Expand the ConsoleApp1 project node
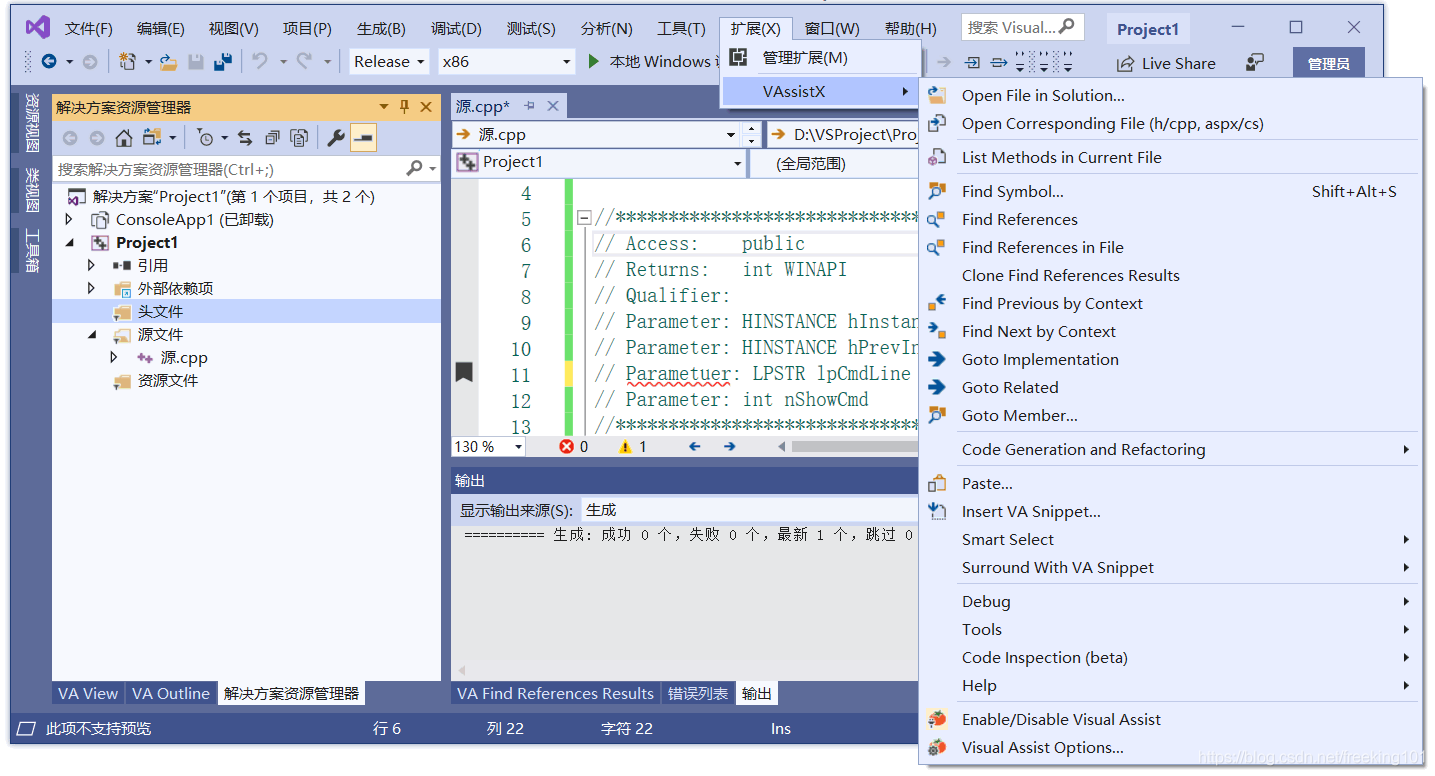This screenshot has width=1435, height=776. (69, 220)
